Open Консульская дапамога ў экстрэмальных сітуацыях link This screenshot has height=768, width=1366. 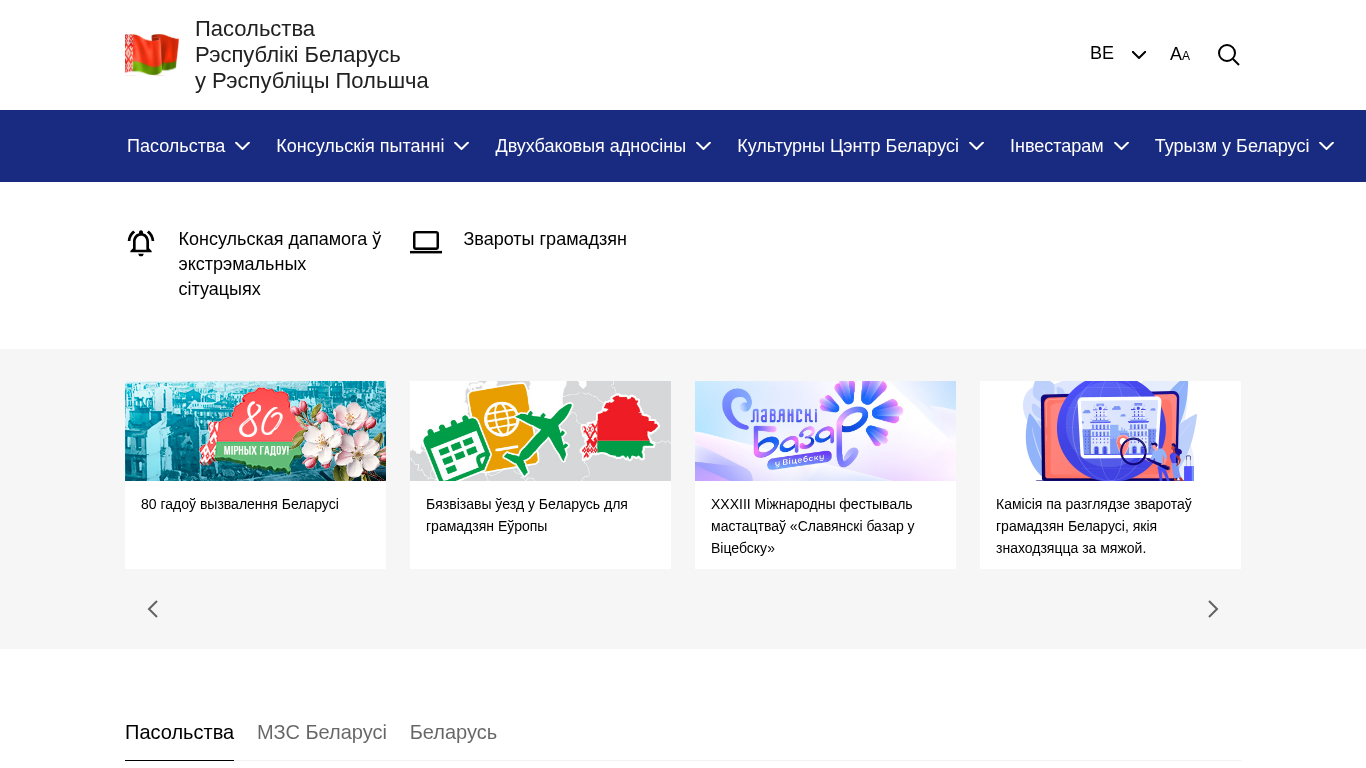(280, 264)
